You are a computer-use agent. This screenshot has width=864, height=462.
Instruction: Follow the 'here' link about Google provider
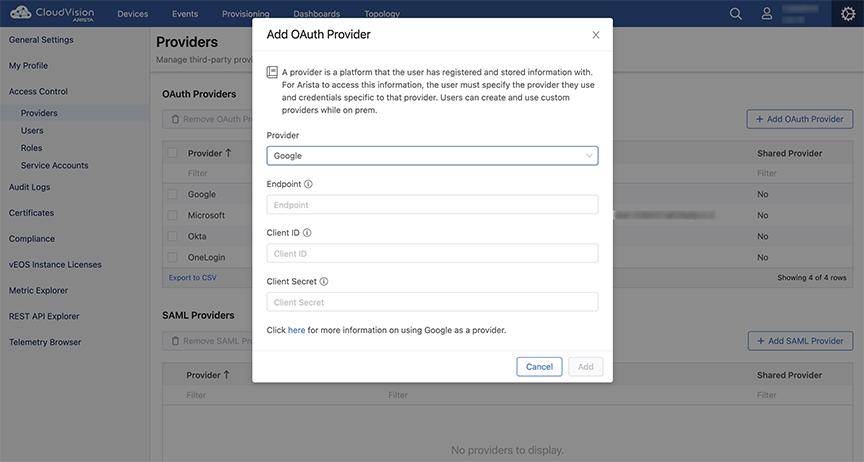pos(296,330)
